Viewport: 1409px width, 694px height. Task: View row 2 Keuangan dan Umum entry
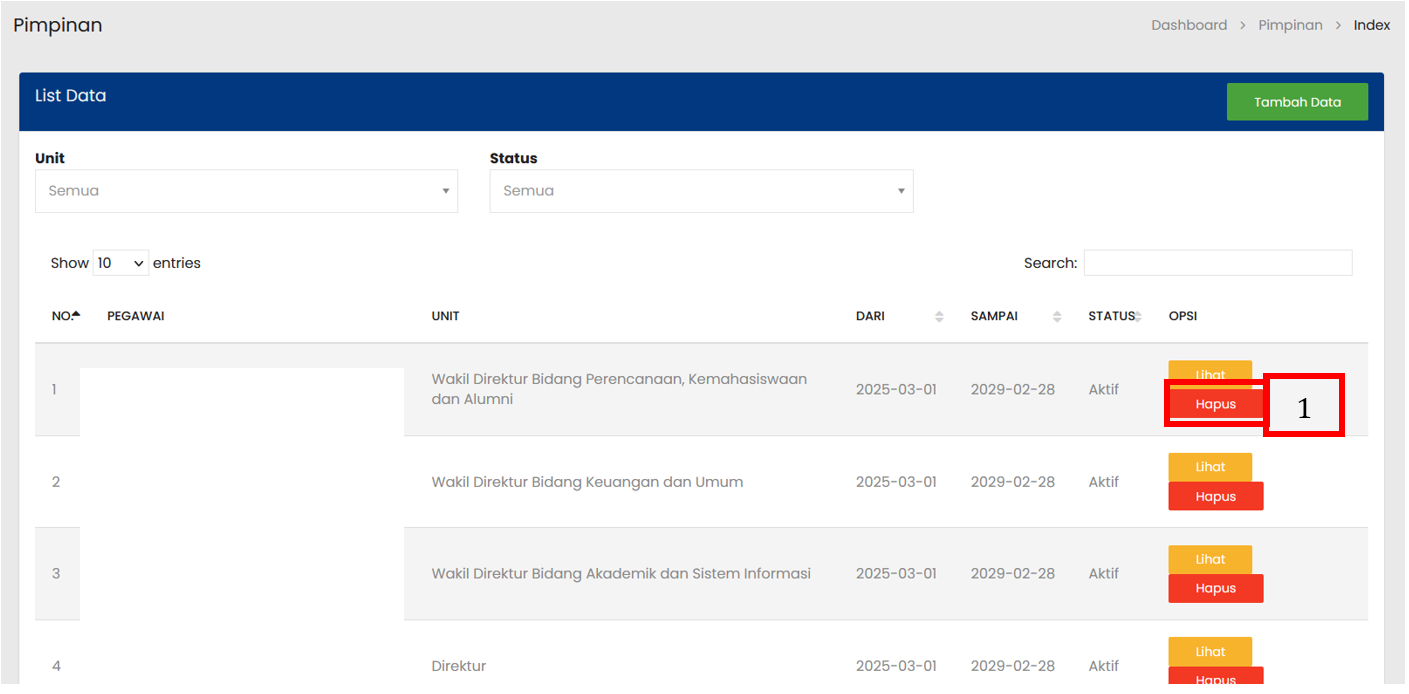pyautogui.click(x=1210, y=467)
